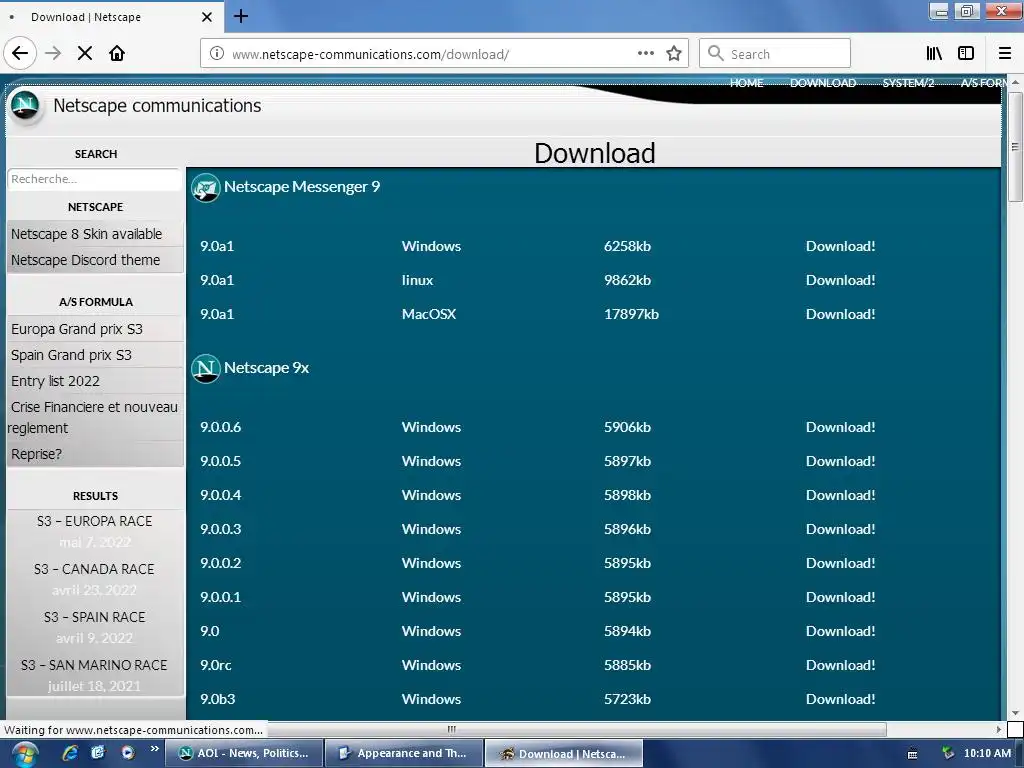
Task: Download Netscape 9.0.0.5 for Windows
Action: pyautogui.click(x=840, y=461)
